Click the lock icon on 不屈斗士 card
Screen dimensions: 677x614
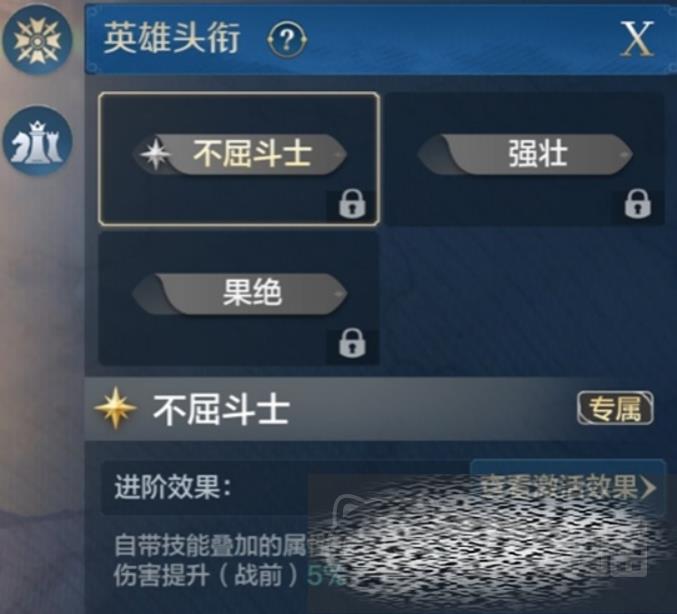[352, 204]
